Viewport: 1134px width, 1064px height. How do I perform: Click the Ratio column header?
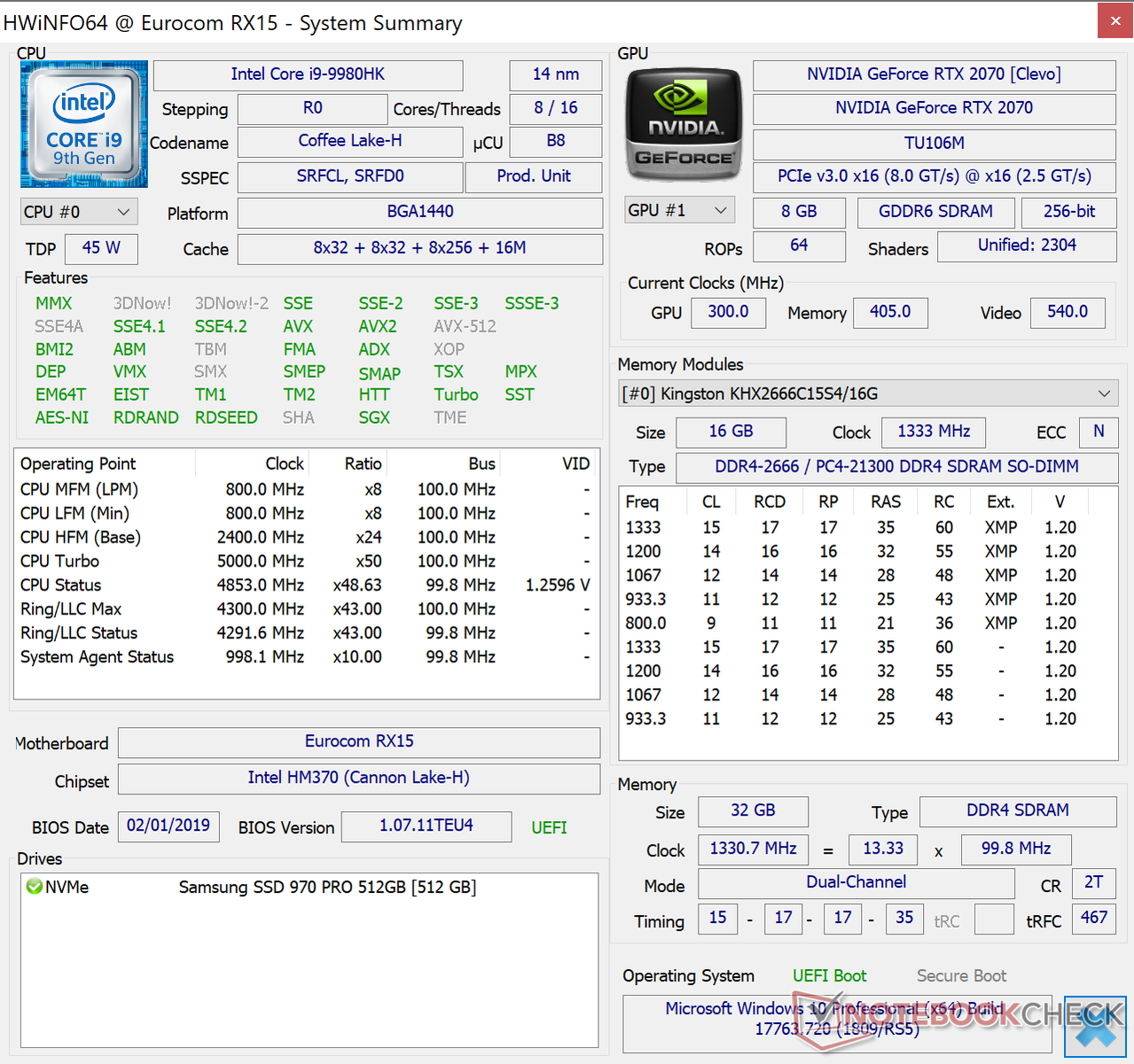pos(348,464)
